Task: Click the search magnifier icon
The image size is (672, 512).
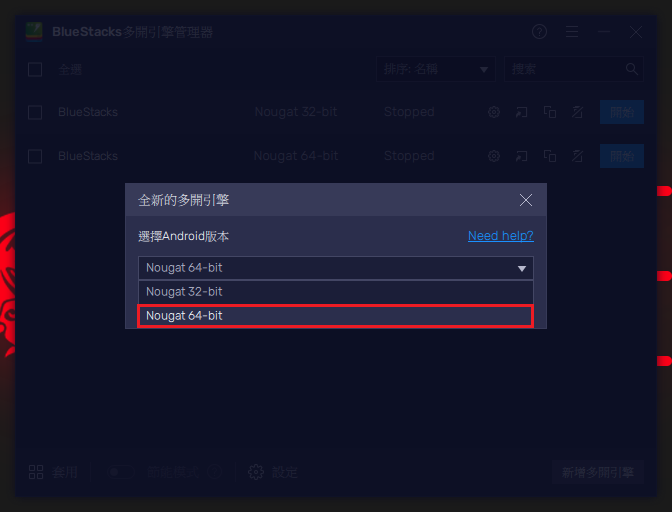Action: coord(631,69)
